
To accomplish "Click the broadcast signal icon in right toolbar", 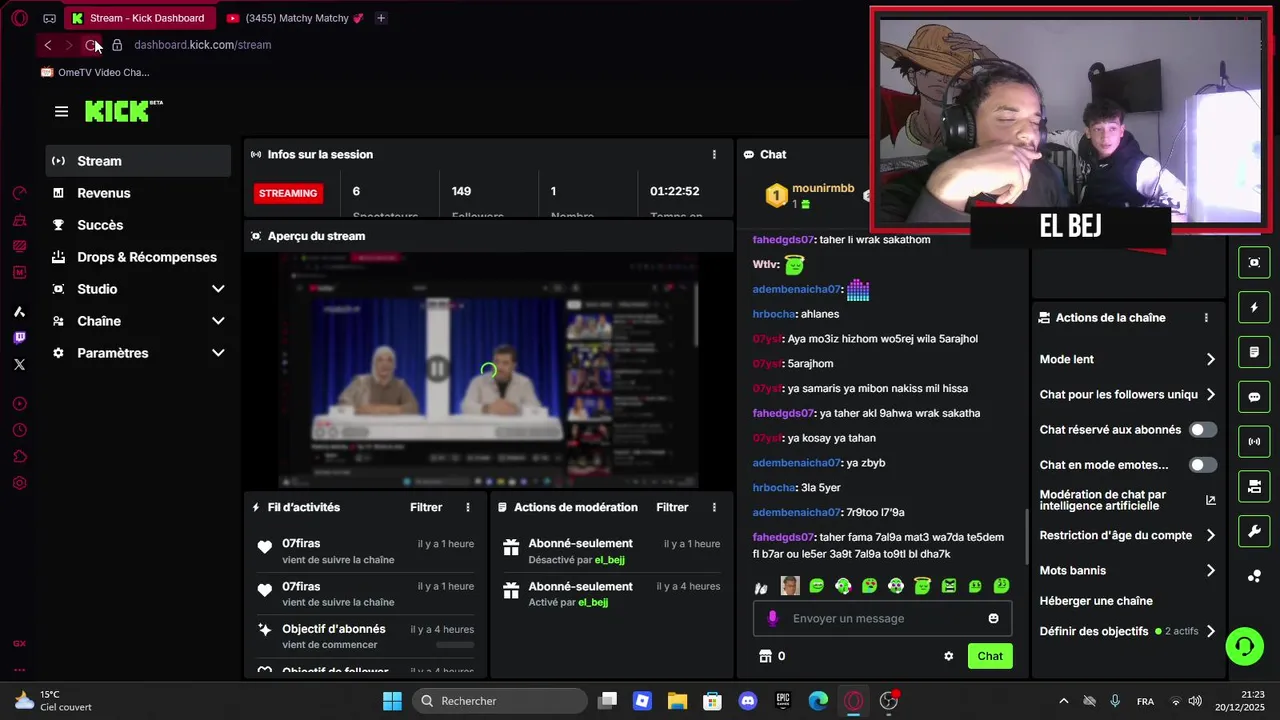I will [1254, 441].
